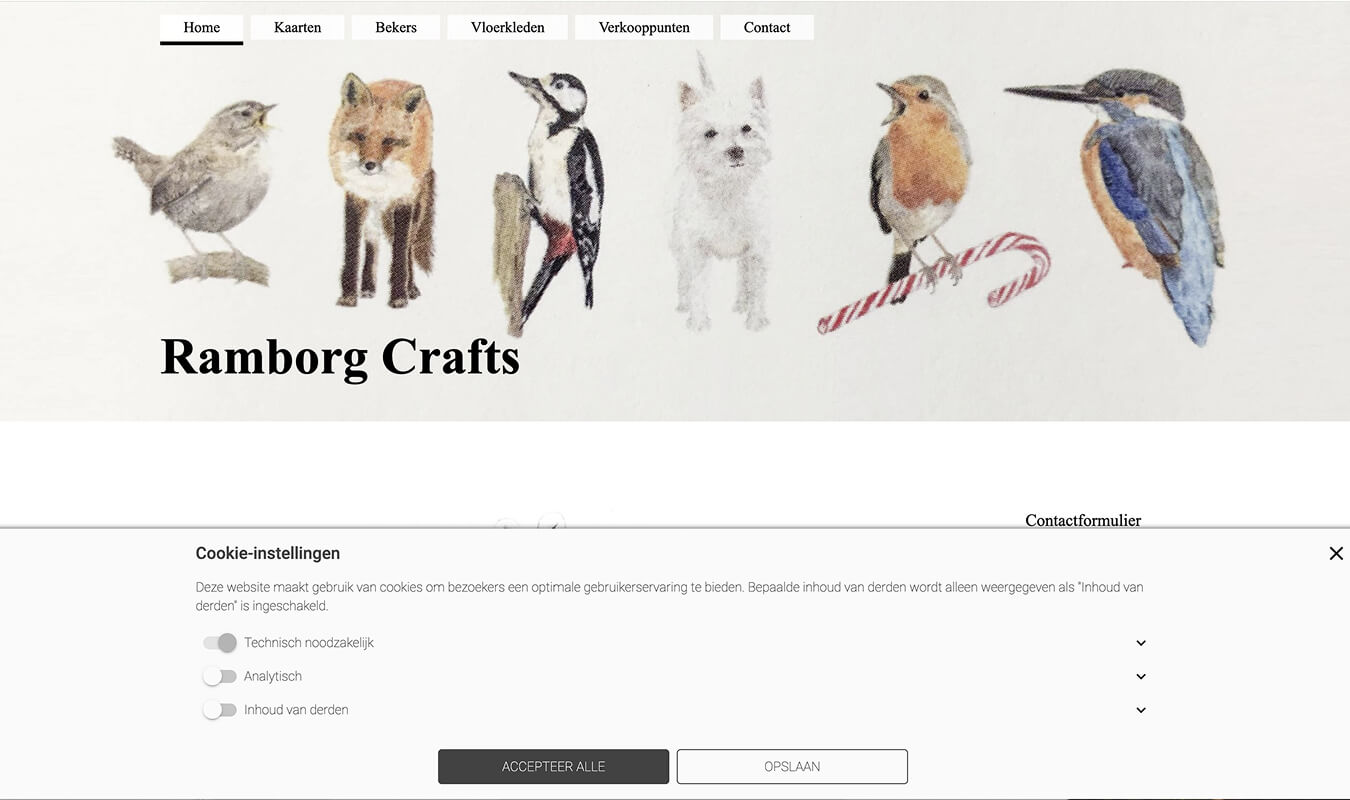Click the OPSLAAN button
The height and width of the screenshot is (800, 1350).
(792, 767)
